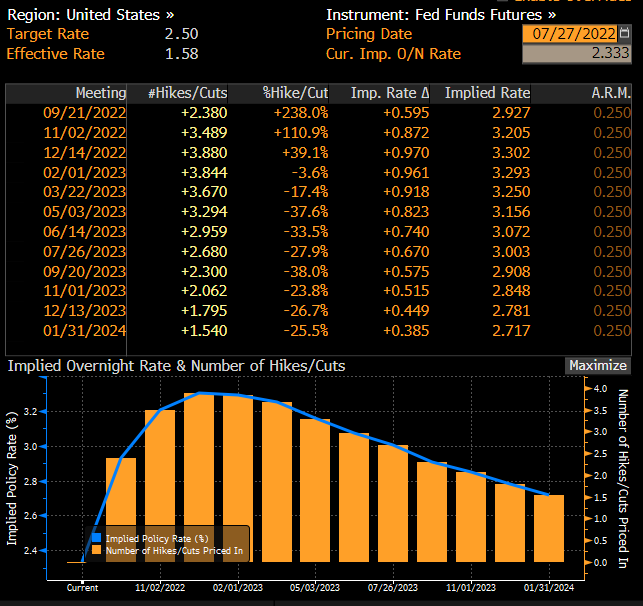Expand the Instrument: Fed Funds Futures selector
The height and width of the screenshot is (606, 643).
pyautogui.click(x=441, y=15)
